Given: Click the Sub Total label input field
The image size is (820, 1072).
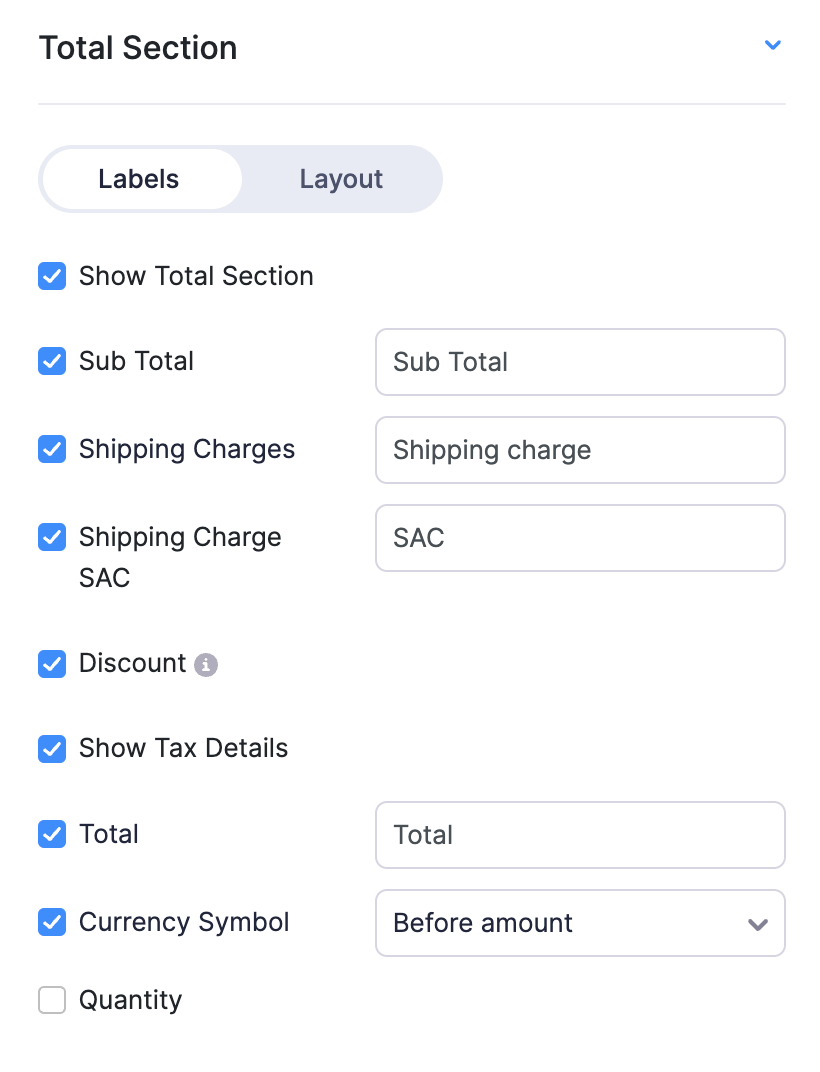Looking at the screenshot, I should (x=580, y=362).
